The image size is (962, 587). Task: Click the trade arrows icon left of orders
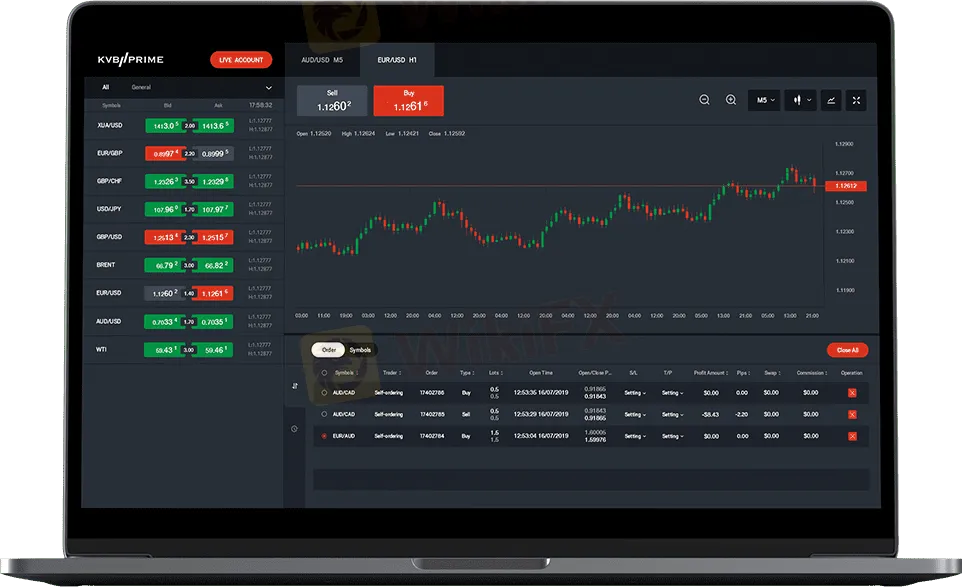click(x=294, y=385)
